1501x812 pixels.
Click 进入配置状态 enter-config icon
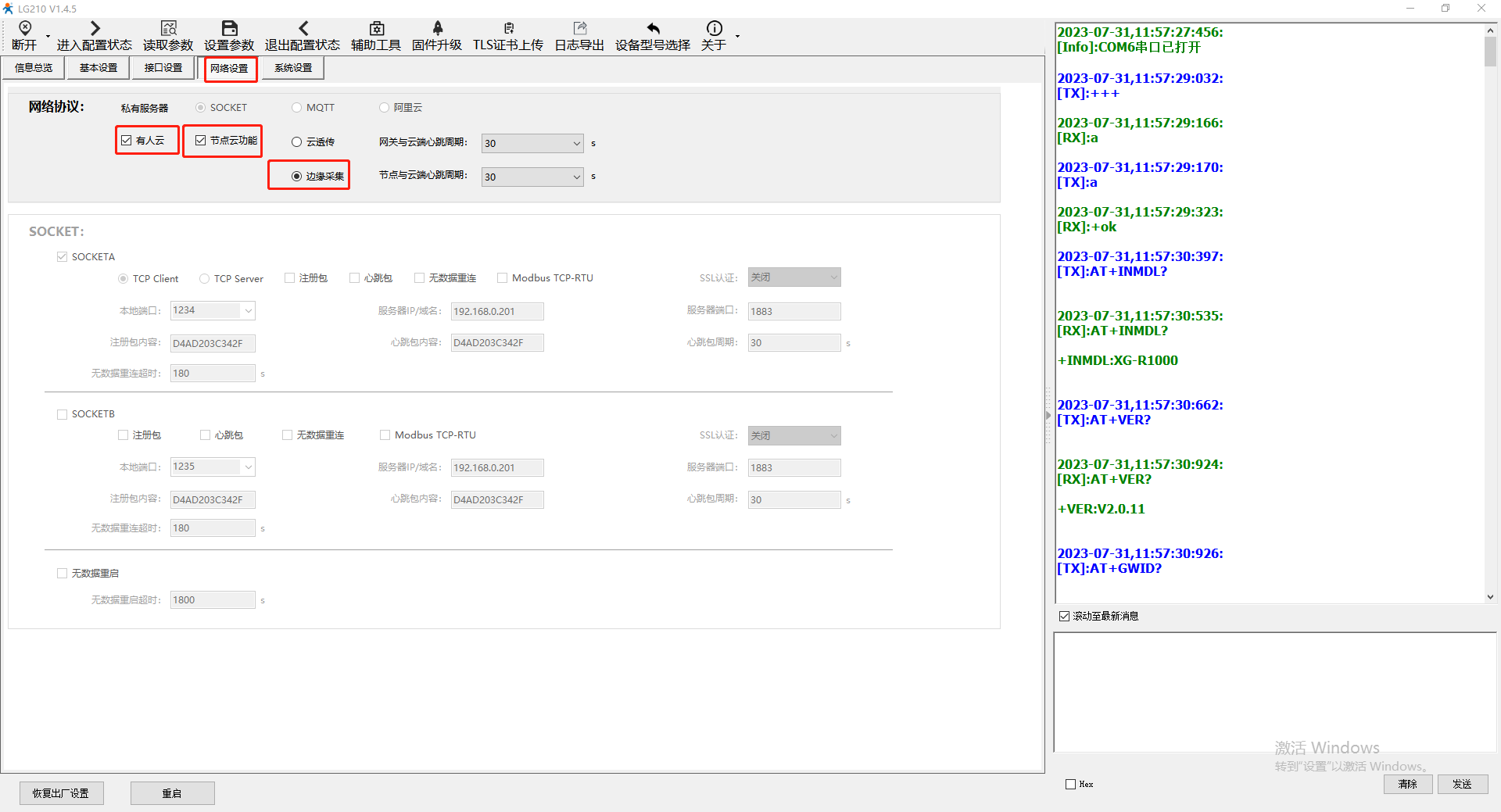click(95, 29)
